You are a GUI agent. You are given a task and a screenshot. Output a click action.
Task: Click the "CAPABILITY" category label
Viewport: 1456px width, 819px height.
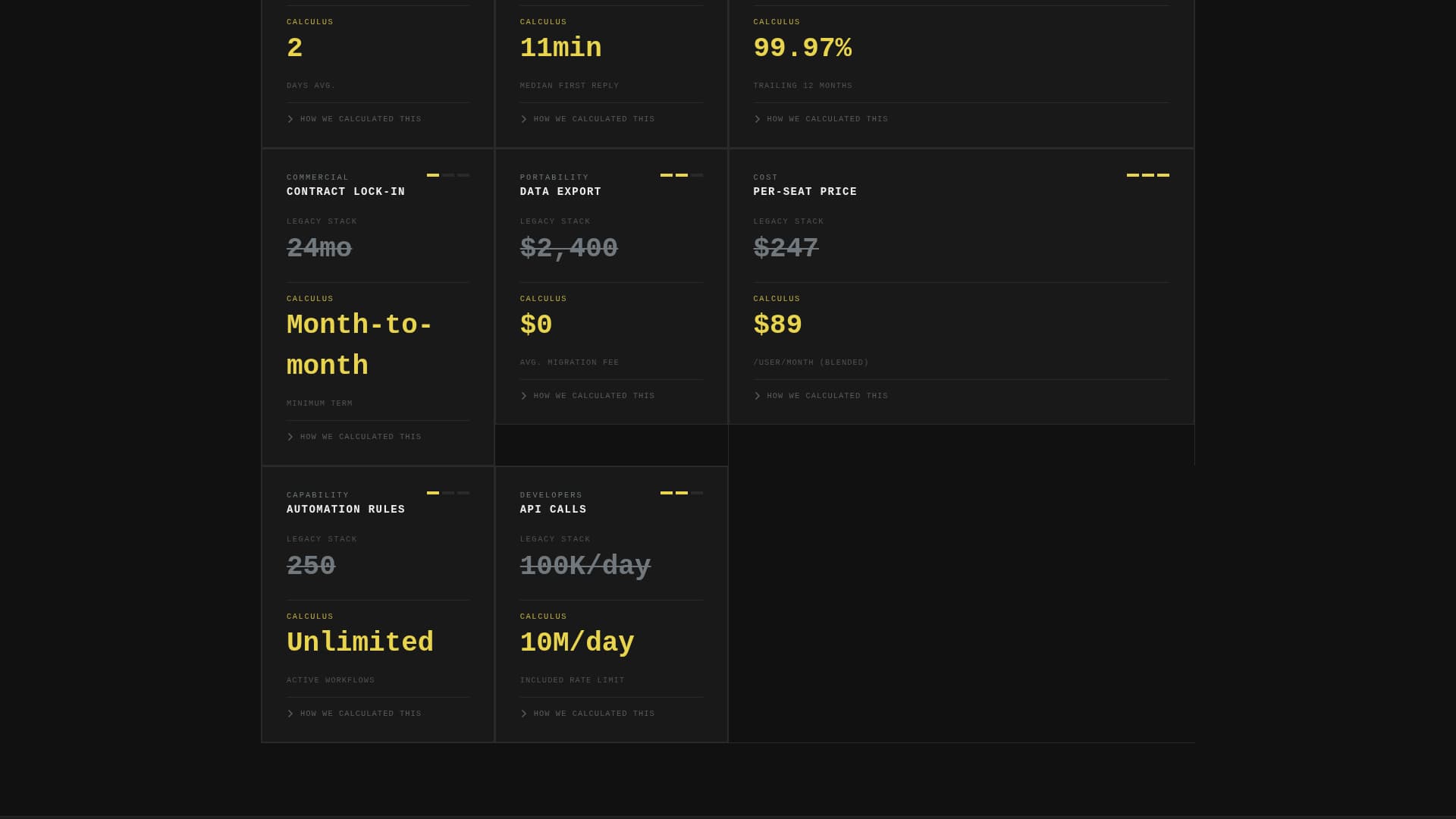click(x=318, y=495)
